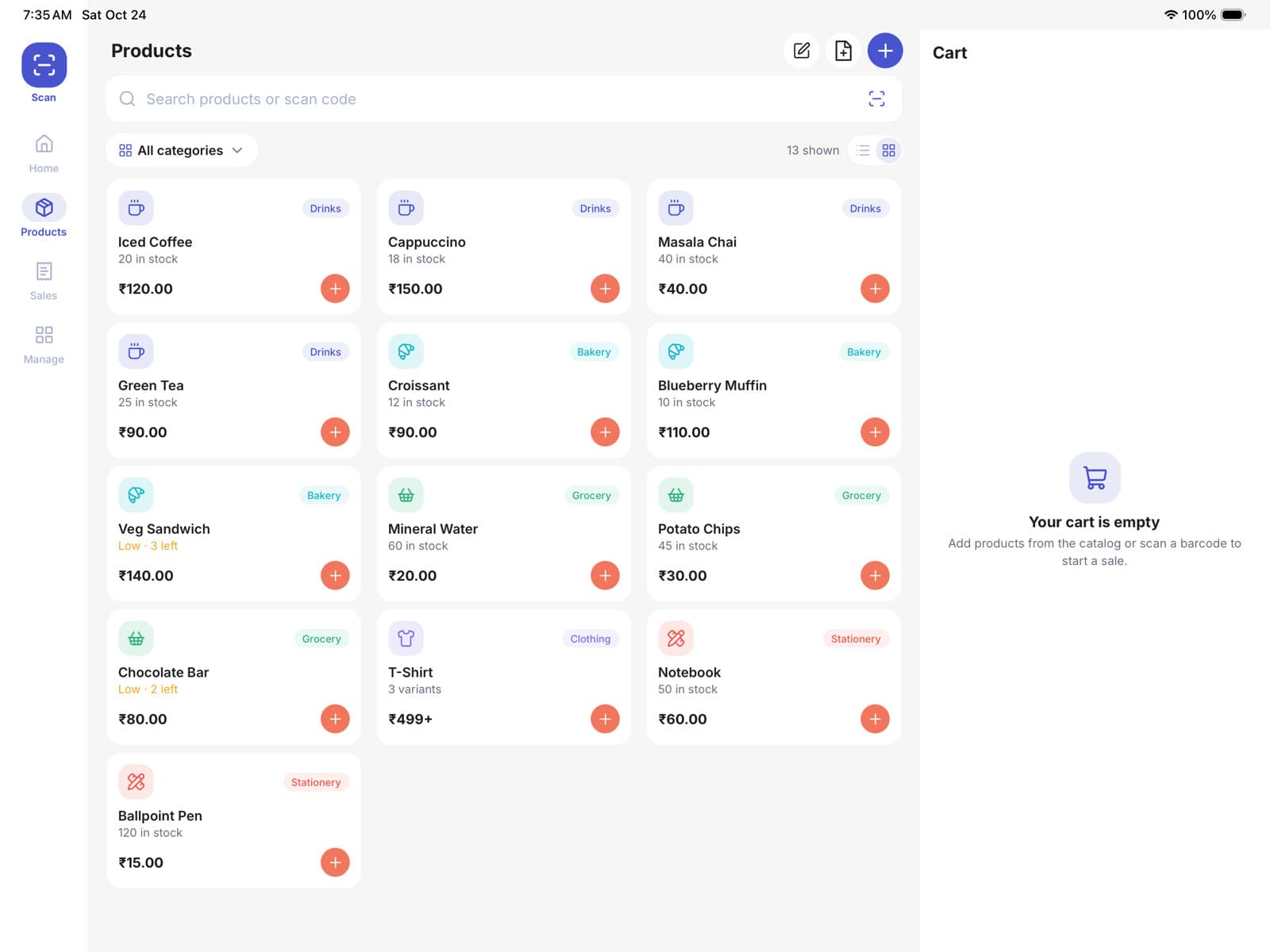Click the Drinks tag on Iced Coffee
The image size is (1270, 952).
[325, 209]
